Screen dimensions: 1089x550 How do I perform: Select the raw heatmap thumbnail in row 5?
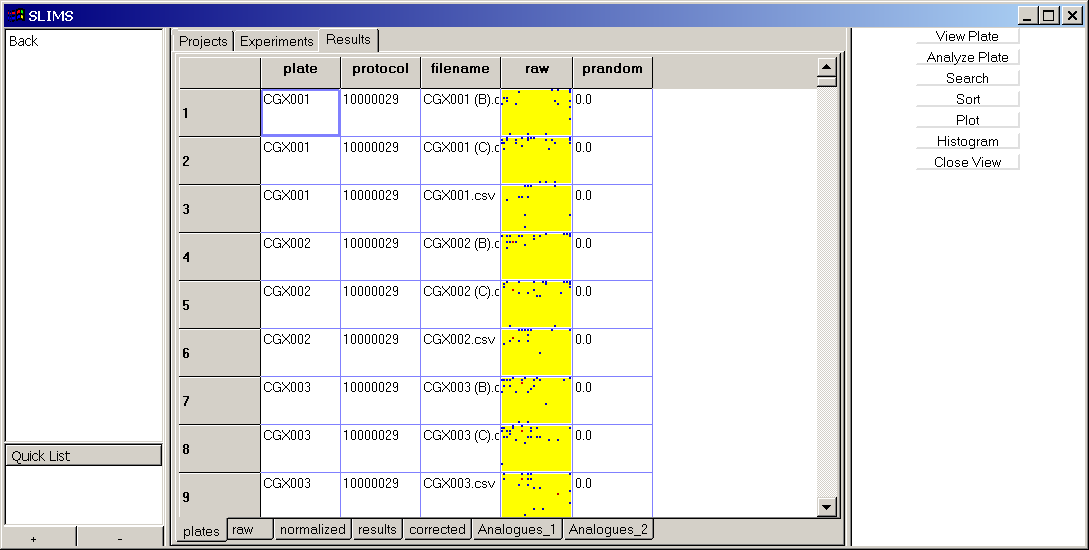pos(536,304)
